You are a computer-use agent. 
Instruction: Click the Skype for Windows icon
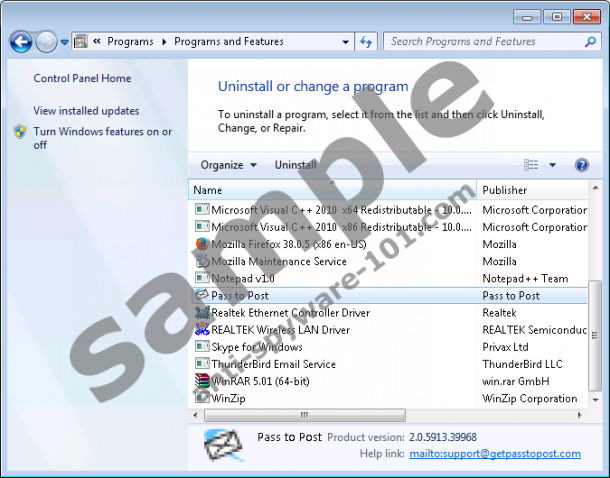(201, 347)
